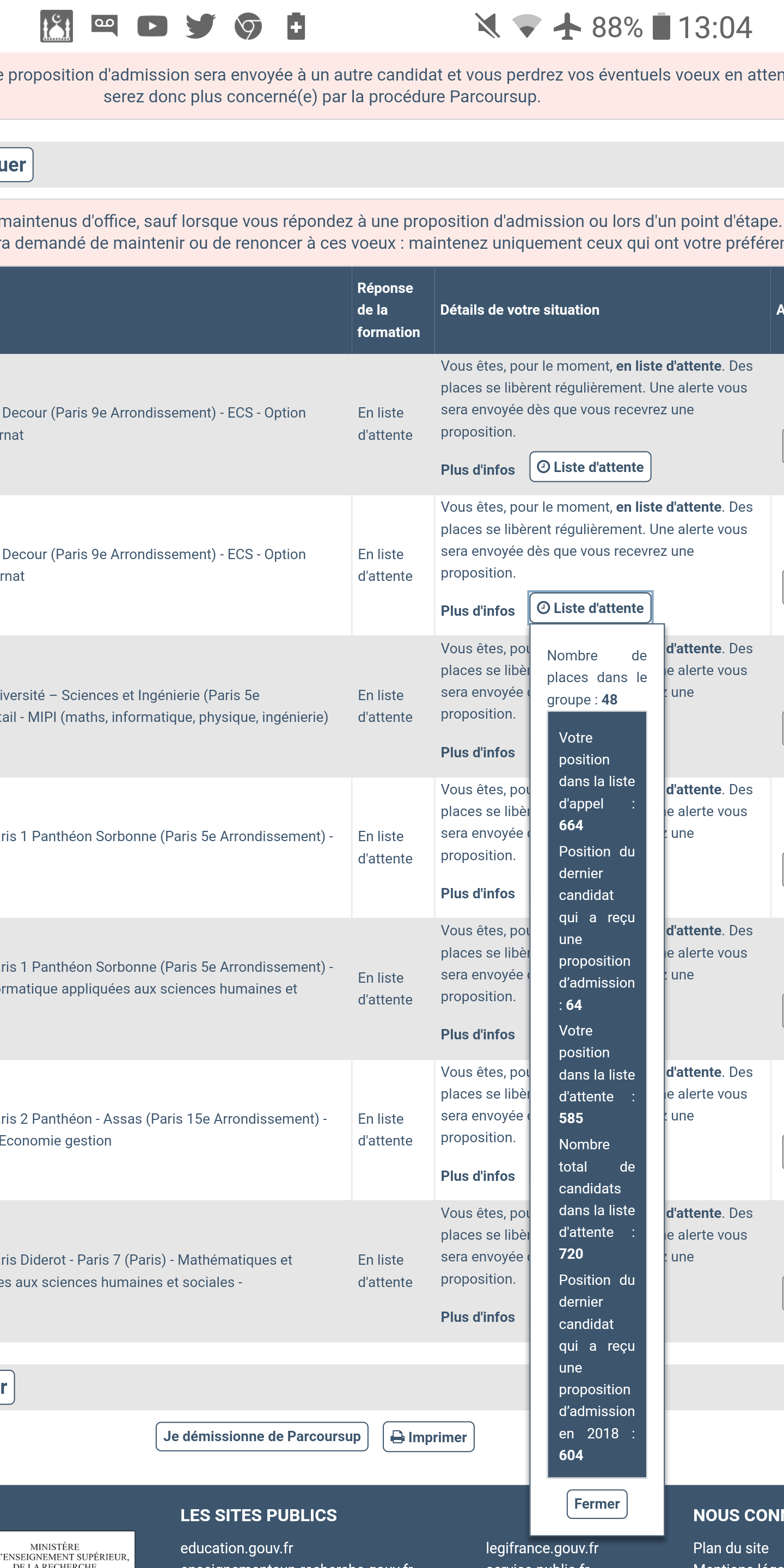Print the page with Imprimer

tap(428, 1437)
